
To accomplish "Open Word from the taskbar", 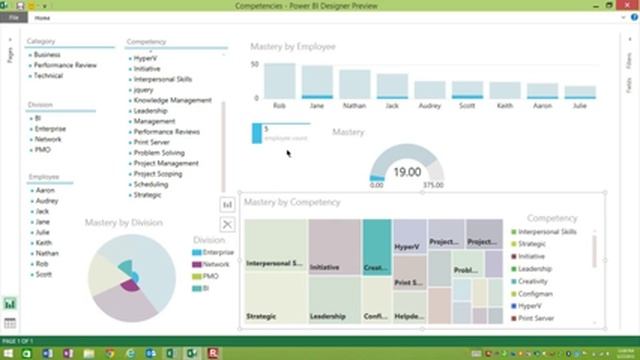I will pos(47,353).
